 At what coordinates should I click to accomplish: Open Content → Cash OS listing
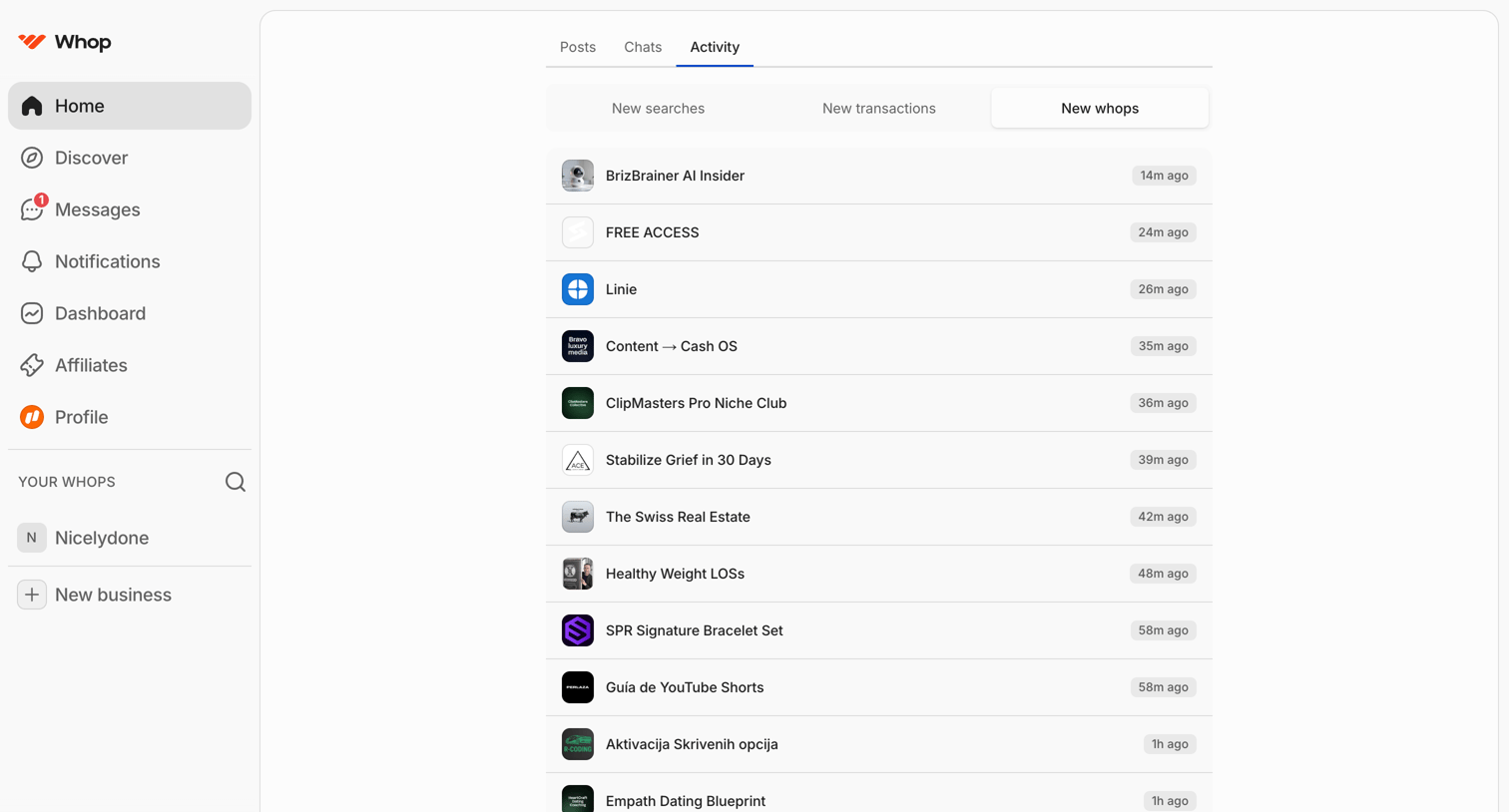(879, 346)
